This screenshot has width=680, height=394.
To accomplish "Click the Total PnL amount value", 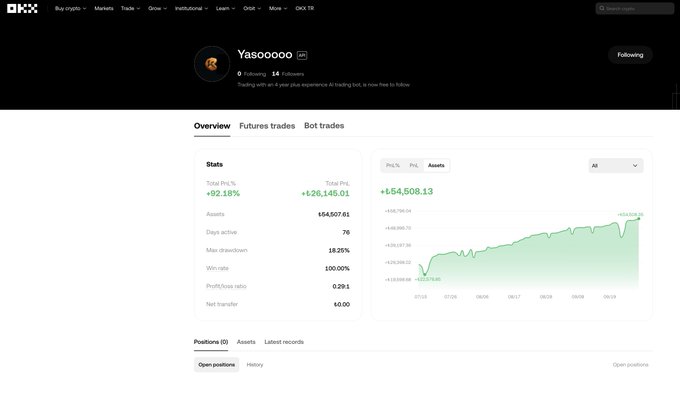I will point(325,193).
